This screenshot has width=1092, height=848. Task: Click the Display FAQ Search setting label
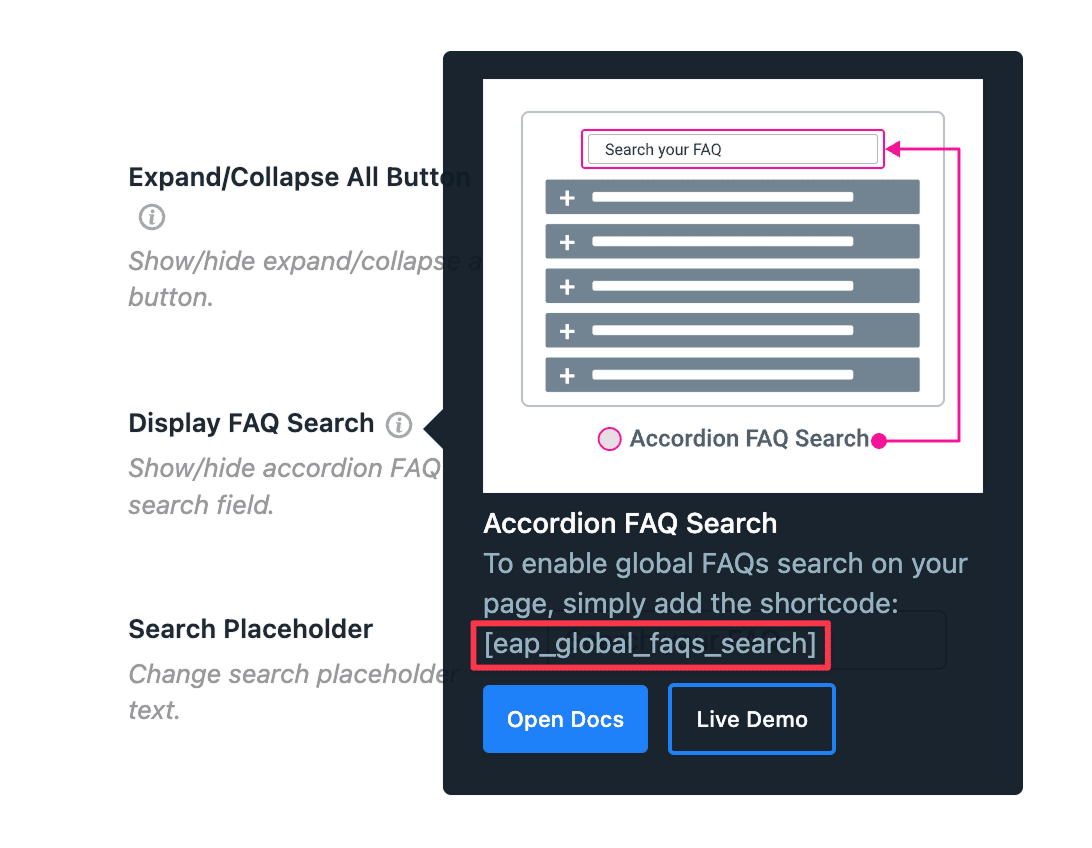point(251,423)
